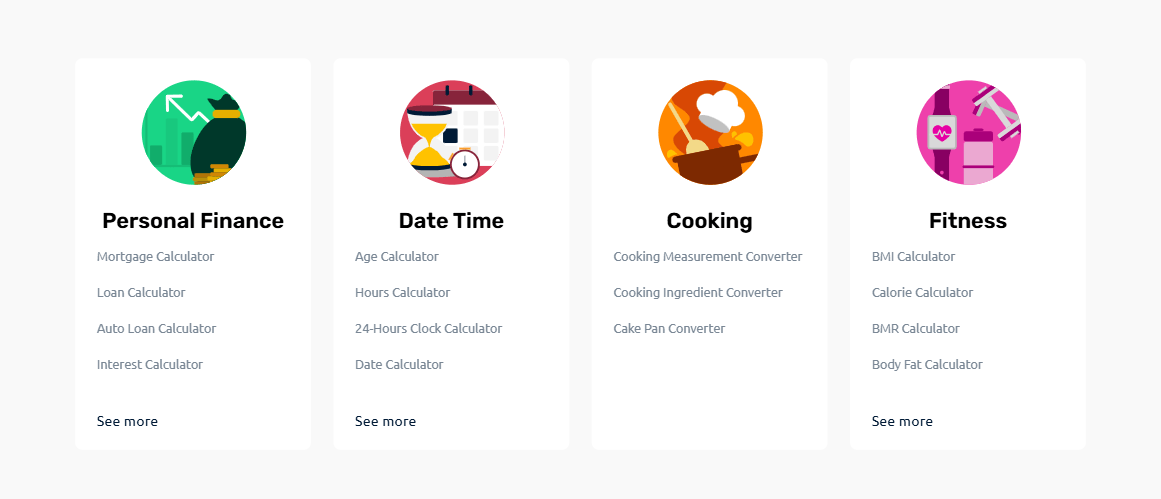Open the BMI Calculator link
Image resolution: width=1161 pixels, height=499 pixels.
tap(913, 257)
